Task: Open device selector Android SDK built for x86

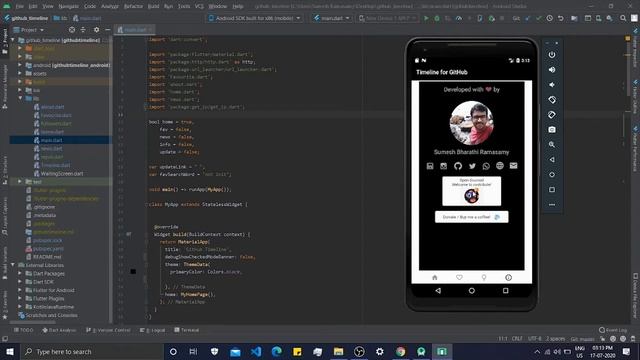Action: 254,18
